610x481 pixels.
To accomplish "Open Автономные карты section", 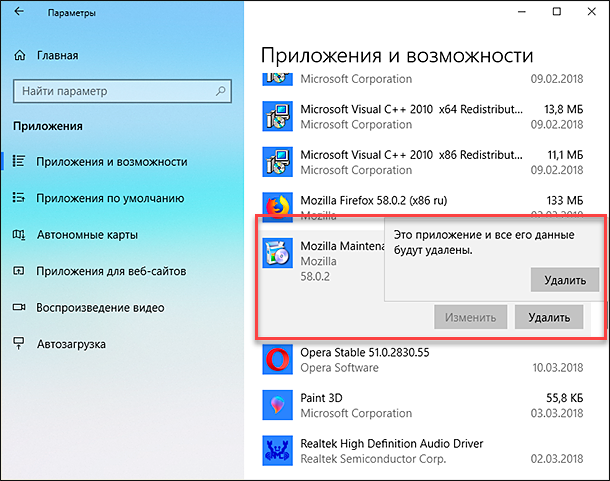I will [x=88, y=235].
